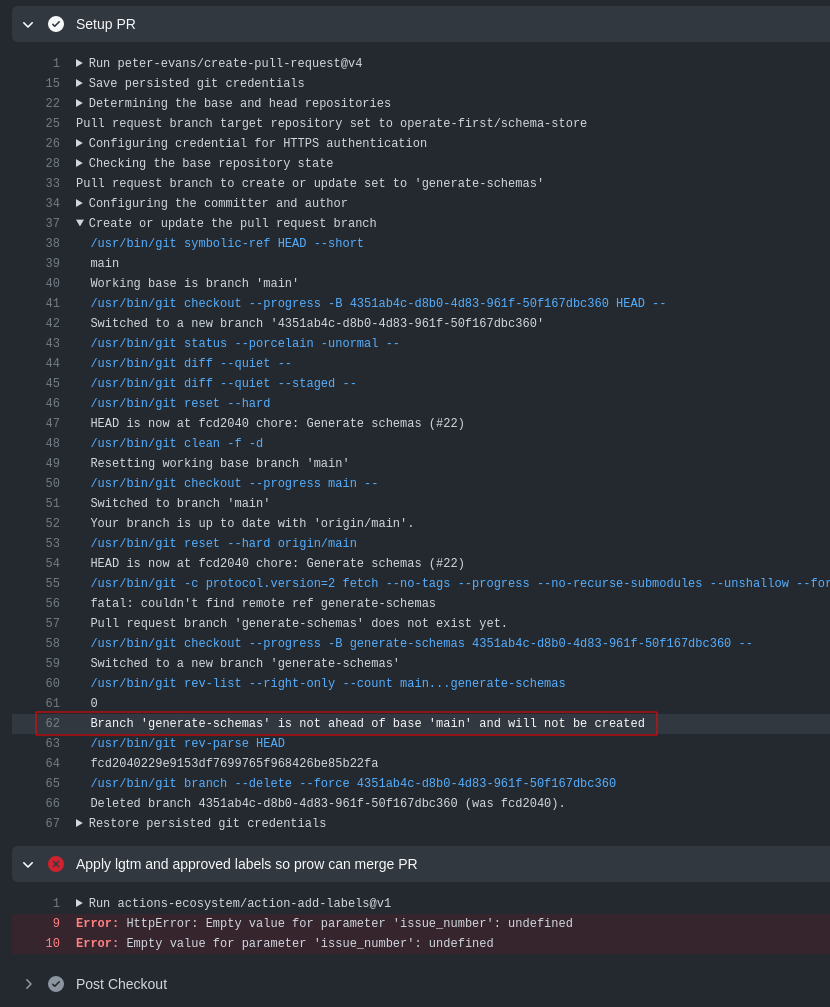Click line number 9 on the HttpError line
This screenshot has width=830, height=1007.
tap(55, 923)
